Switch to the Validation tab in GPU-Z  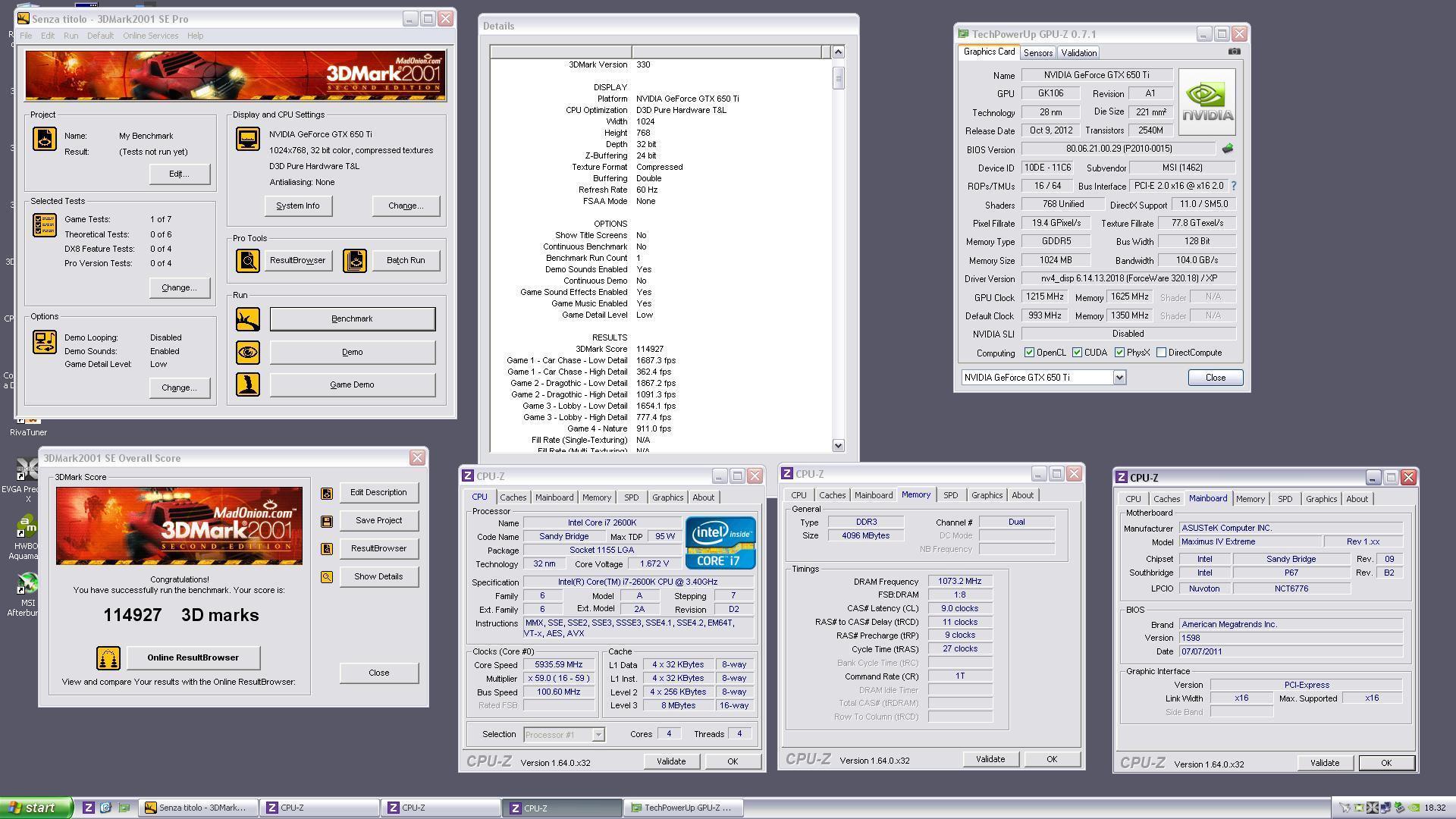[x=1078, y=53]
